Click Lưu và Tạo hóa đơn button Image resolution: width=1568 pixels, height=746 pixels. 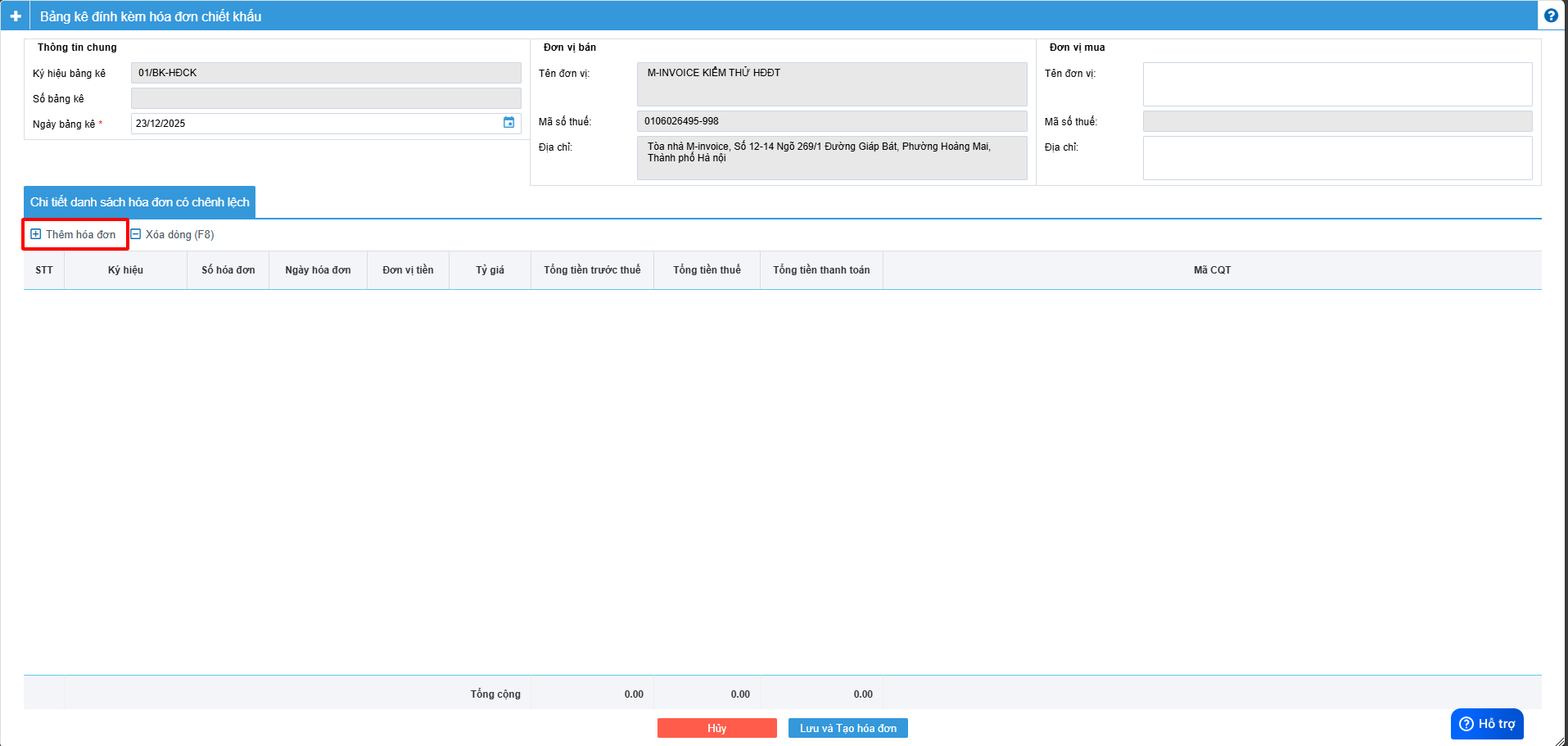(x=847, y=728)
